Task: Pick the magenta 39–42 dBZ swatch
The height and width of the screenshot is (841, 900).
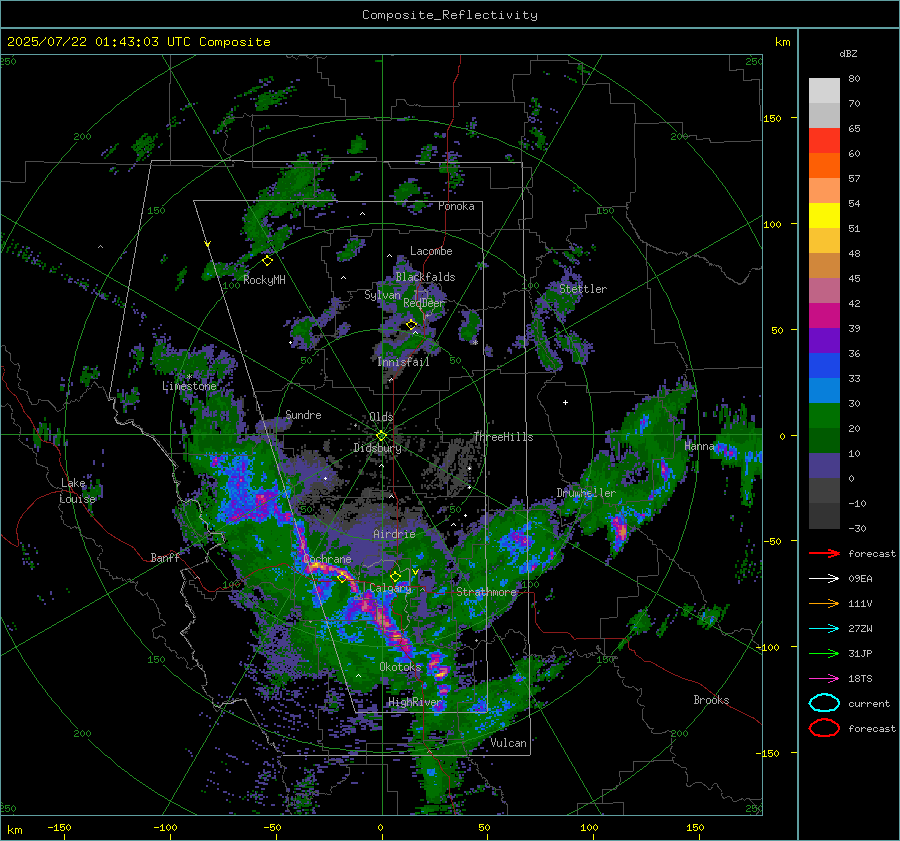Action: (824, 316)
